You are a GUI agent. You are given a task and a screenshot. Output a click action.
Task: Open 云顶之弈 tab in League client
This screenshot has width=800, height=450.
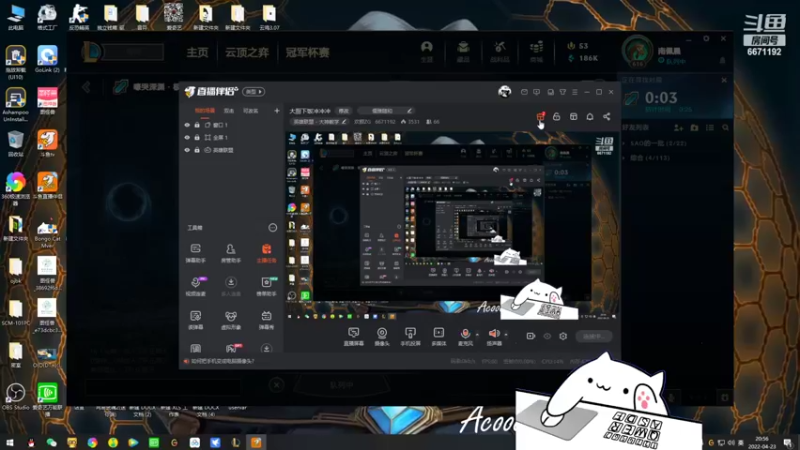247,52
